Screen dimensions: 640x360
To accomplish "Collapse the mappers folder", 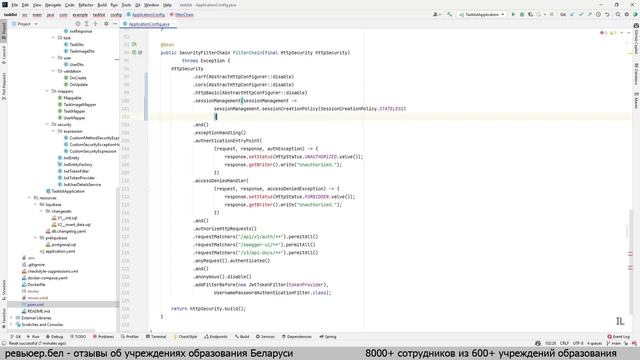I will pyautogui.click(x=47, y=91).
